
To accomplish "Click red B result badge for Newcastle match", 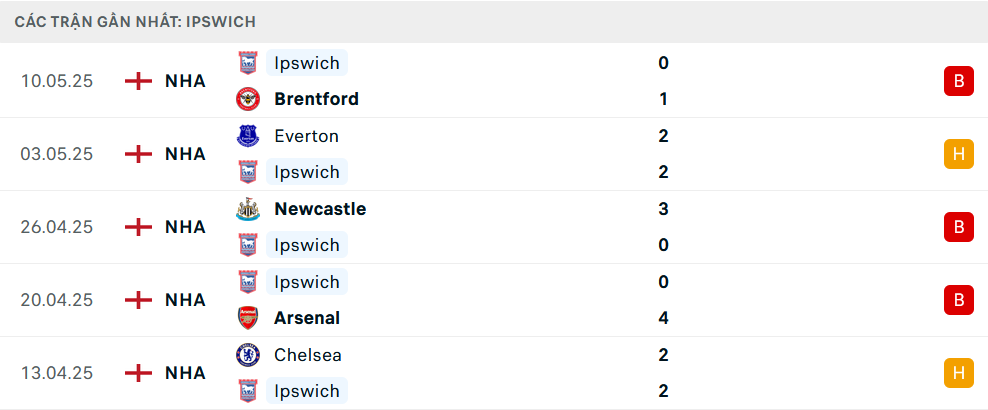I will pos(958,227).
